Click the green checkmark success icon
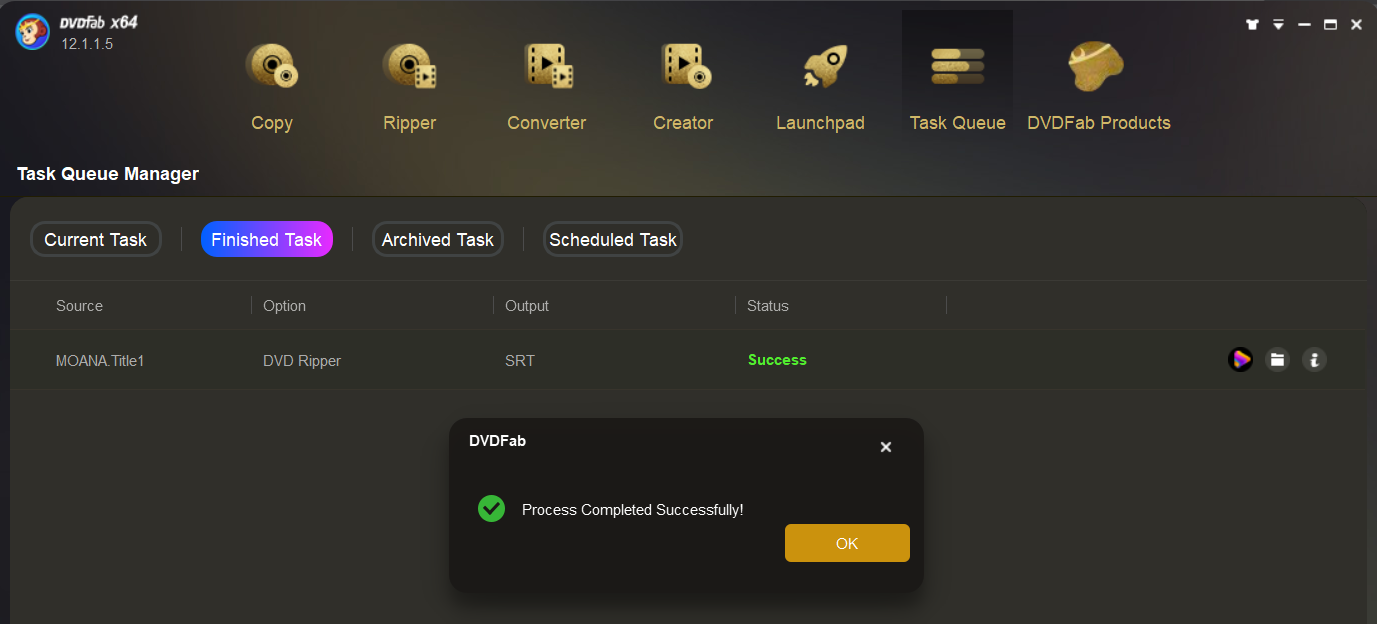1377x624 pixels. coord(491,509)
